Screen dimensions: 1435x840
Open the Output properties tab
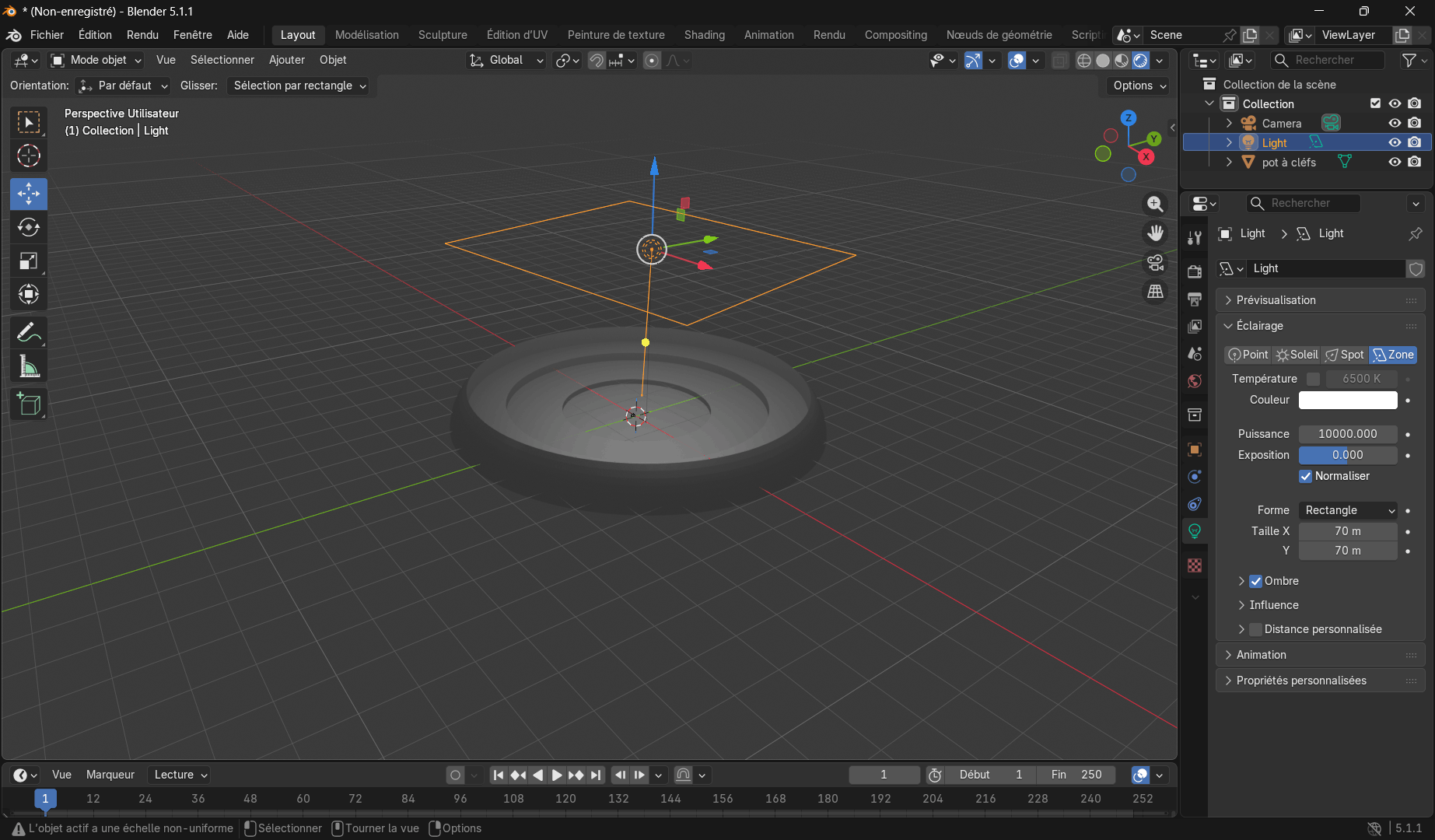[1195, 299]
